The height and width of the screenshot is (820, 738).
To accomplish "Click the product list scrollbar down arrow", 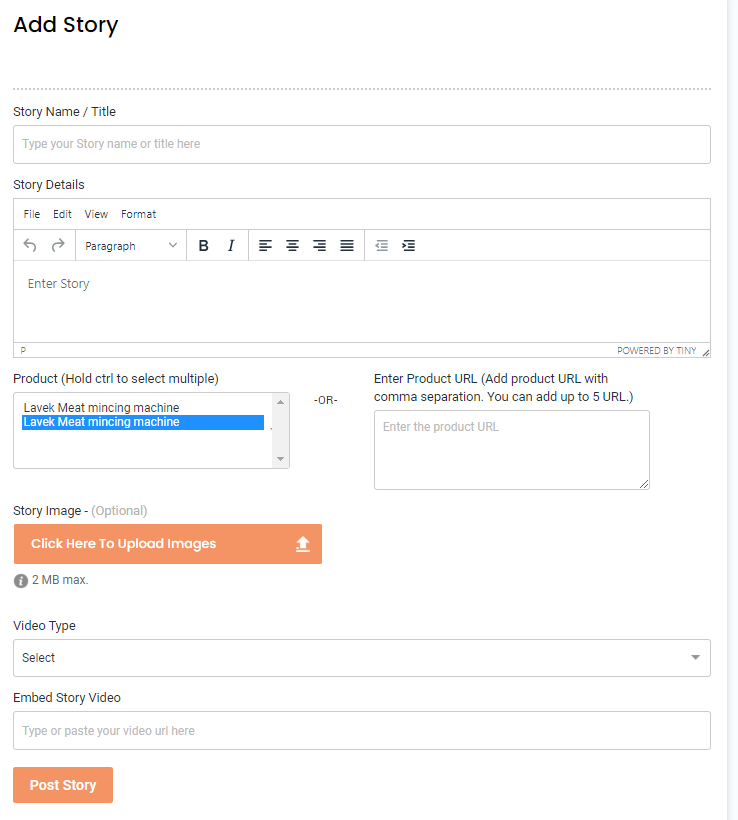I will pos(280,459).
